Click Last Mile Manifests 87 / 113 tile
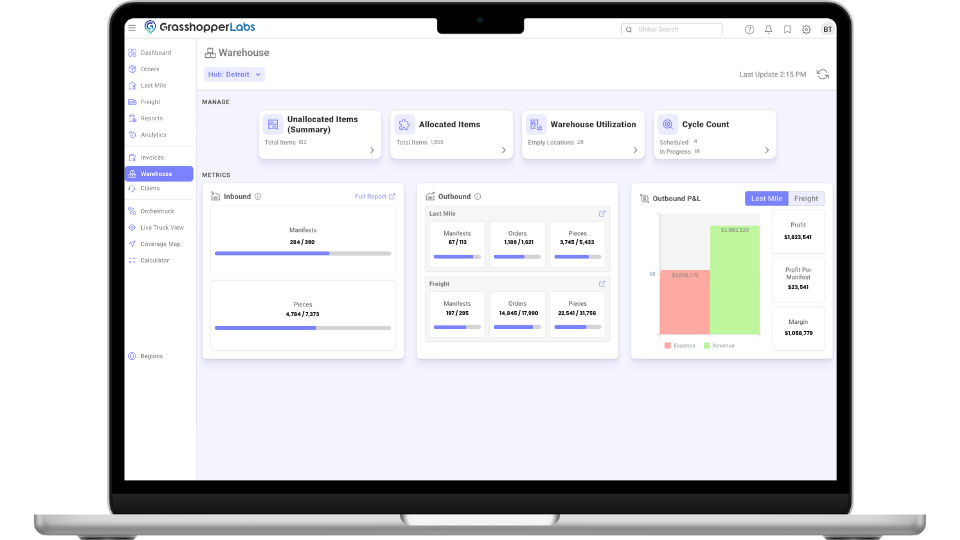 tap(457, 244)
